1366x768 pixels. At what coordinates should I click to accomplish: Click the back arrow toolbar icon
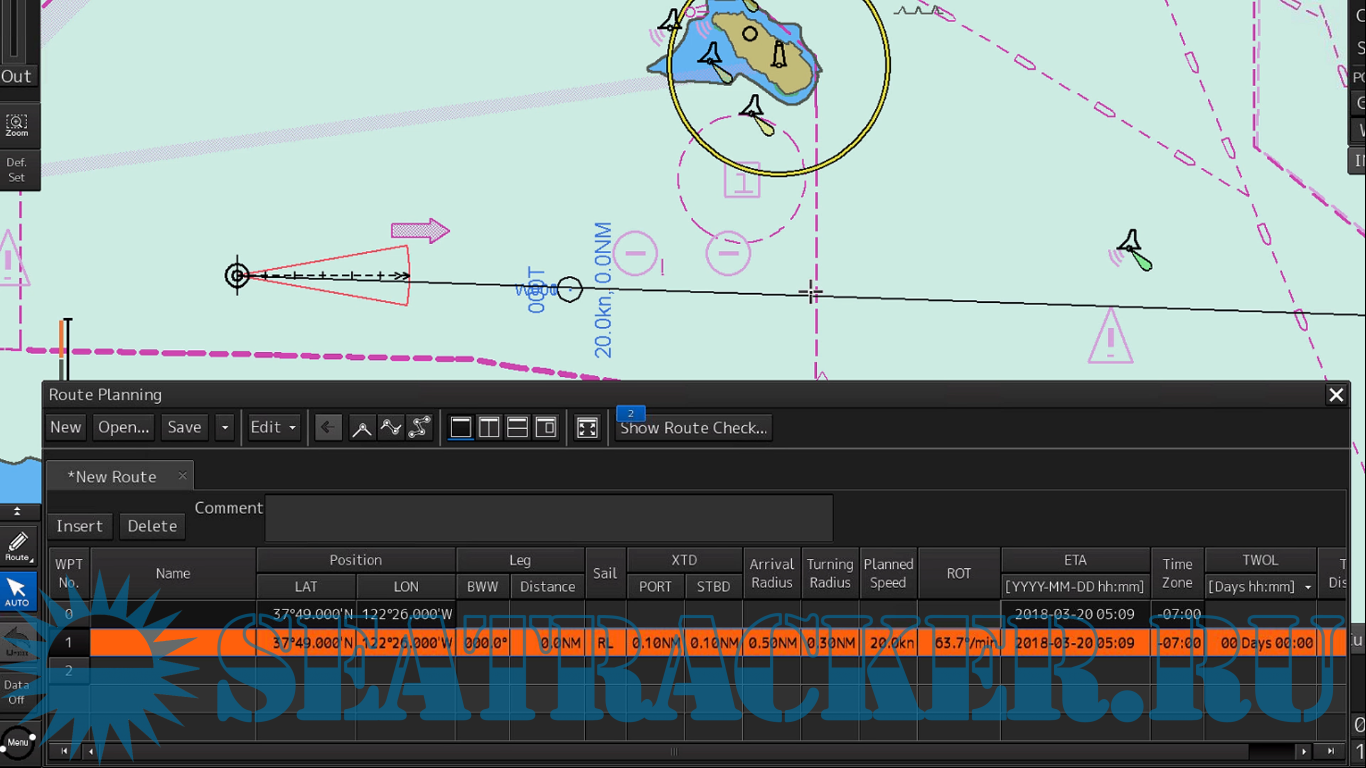(328, 428)
